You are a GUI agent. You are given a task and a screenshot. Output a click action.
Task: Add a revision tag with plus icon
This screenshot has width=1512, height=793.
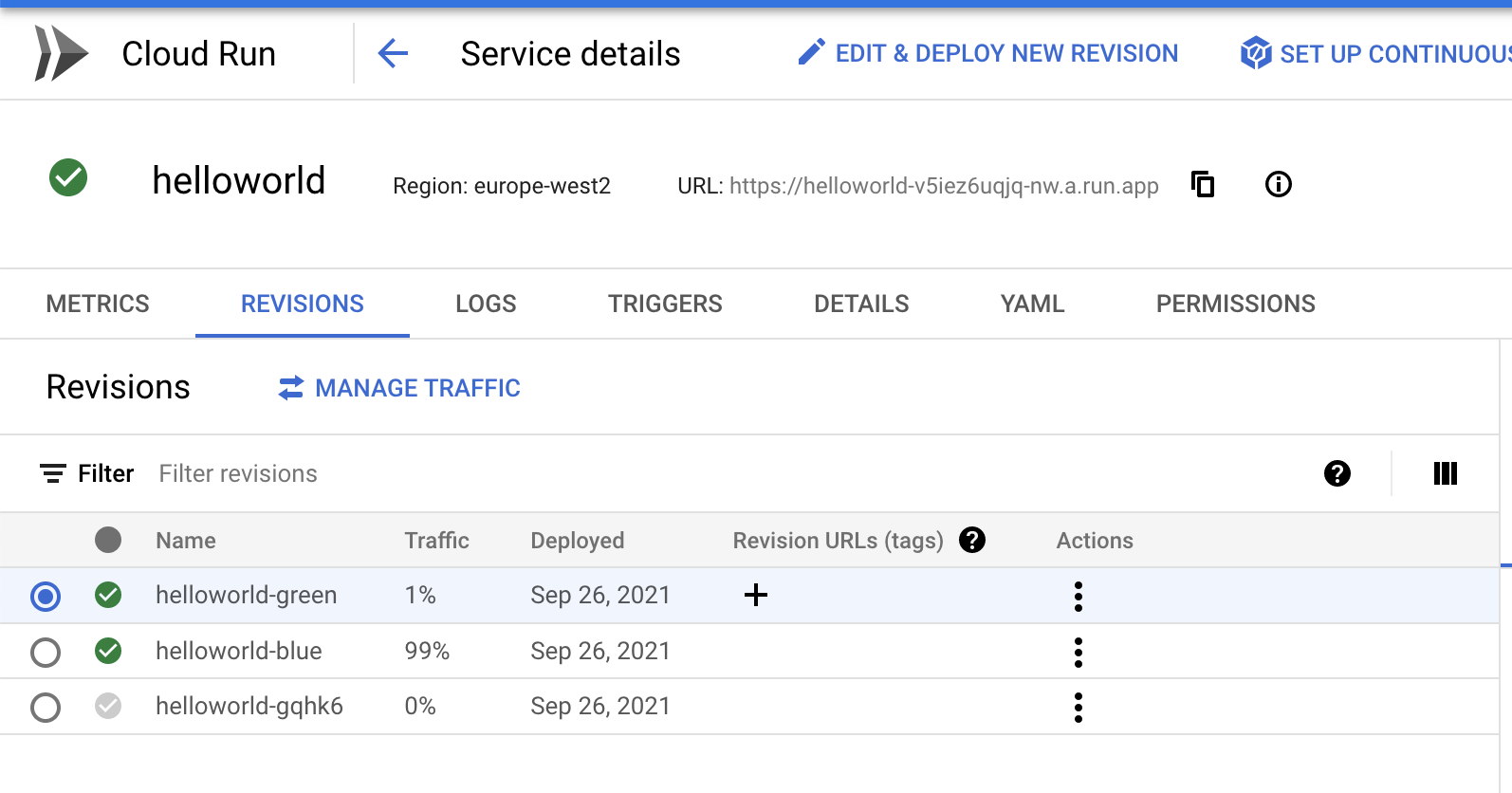point(756,595)
